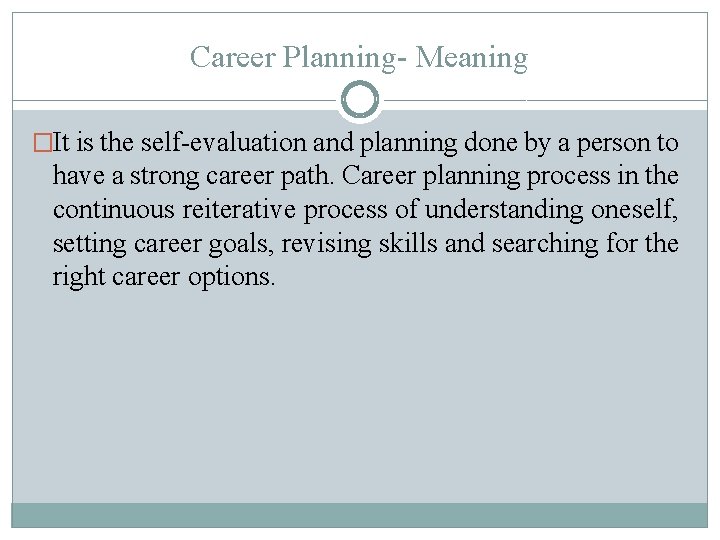Click the word 'continuous' starting the third line

[x=113, y=210]
